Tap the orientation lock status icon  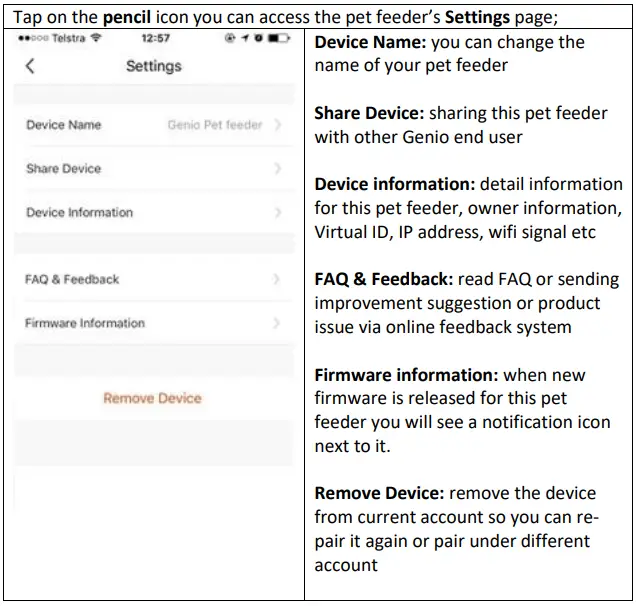coord(231,39)
